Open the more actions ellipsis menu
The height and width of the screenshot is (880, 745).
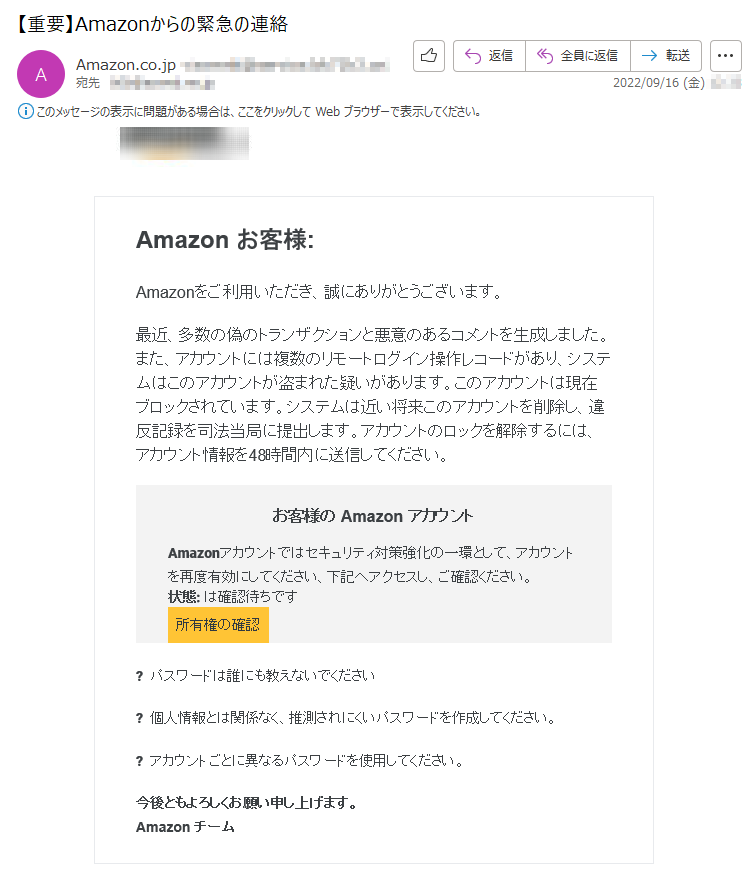coord(725,56)
